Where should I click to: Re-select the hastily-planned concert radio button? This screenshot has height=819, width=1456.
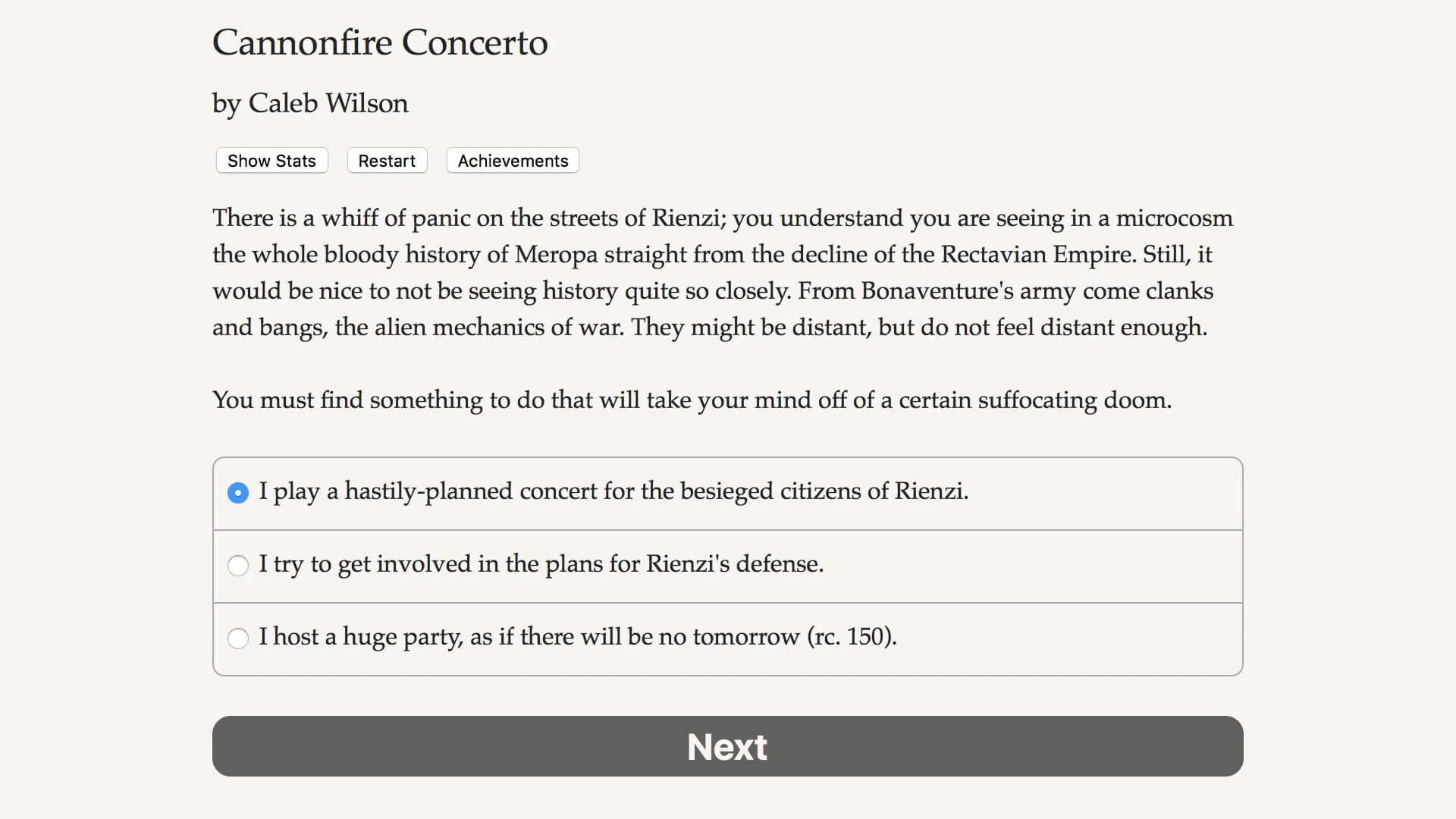click(x=238, y=493)
